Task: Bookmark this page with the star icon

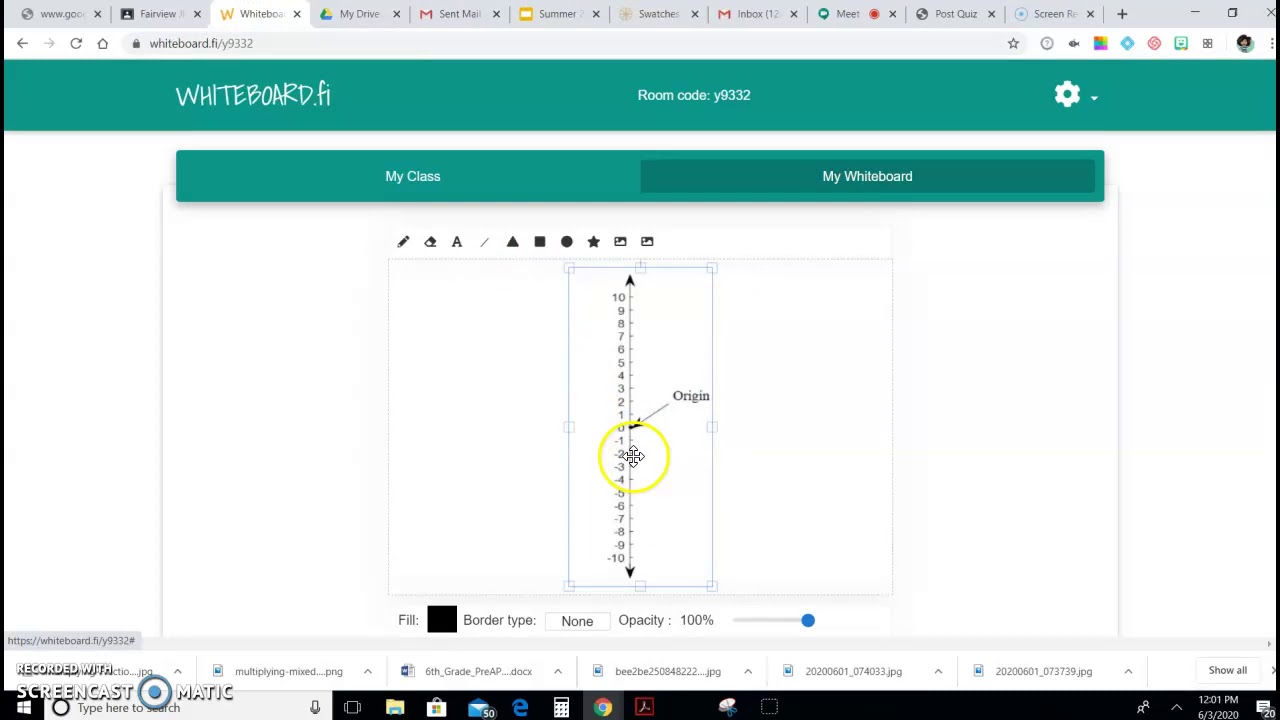Action: [1013, 43]
